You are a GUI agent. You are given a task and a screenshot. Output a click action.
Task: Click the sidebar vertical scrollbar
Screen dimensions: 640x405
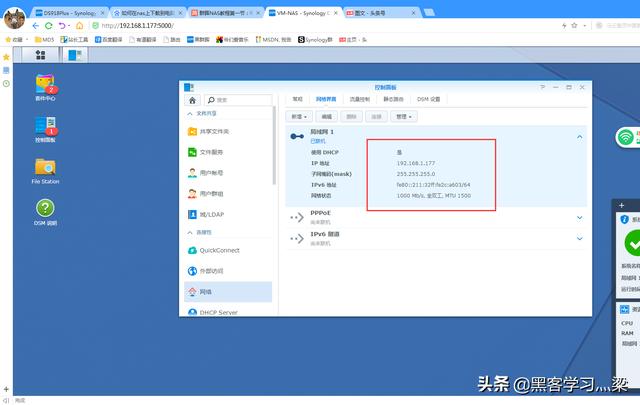pyautogui.click(x=274, y=145)
